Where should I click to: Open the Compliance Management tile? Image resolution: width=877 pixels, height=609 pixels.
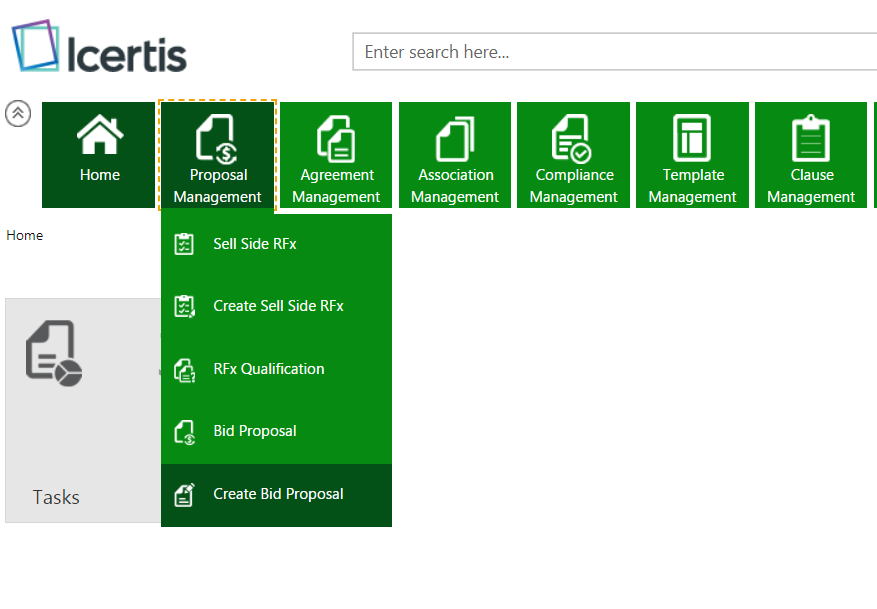573,155
